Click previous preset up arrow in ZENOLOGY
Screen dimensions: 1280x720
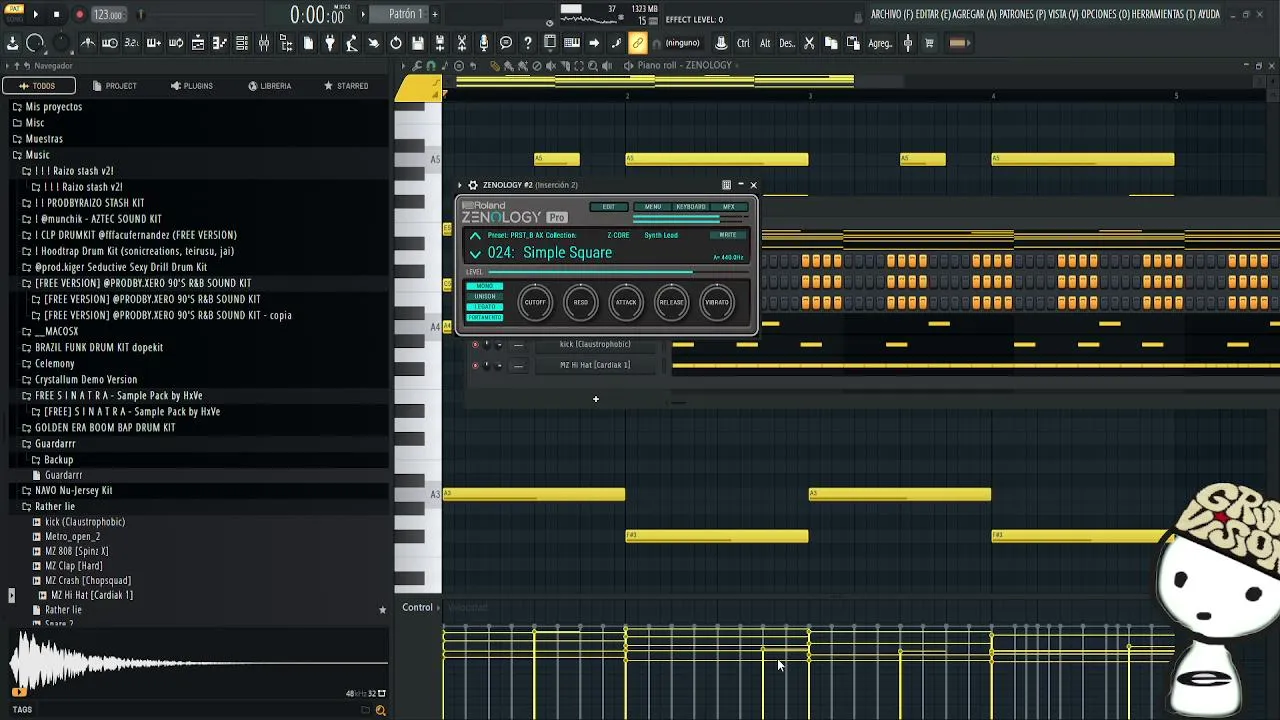(x=475, y=236)
